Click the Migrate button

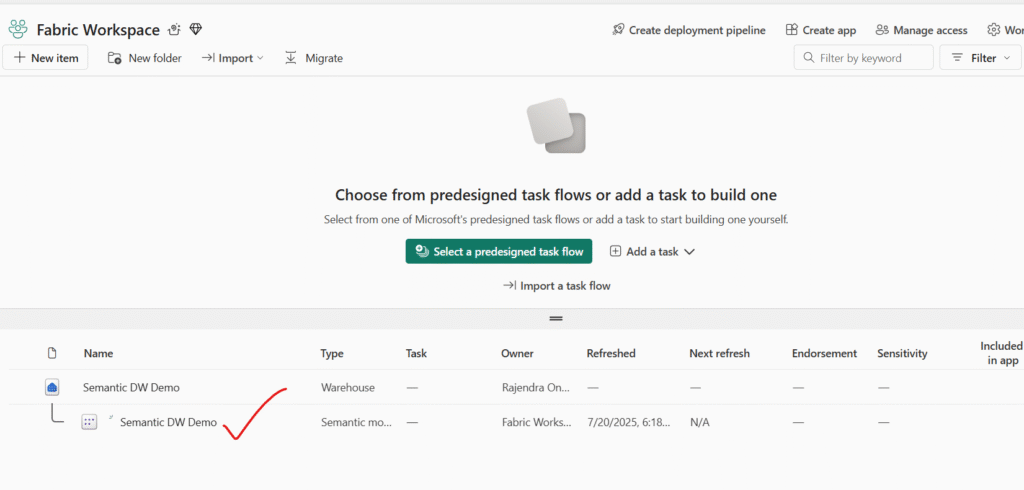[x=313, y=58]
